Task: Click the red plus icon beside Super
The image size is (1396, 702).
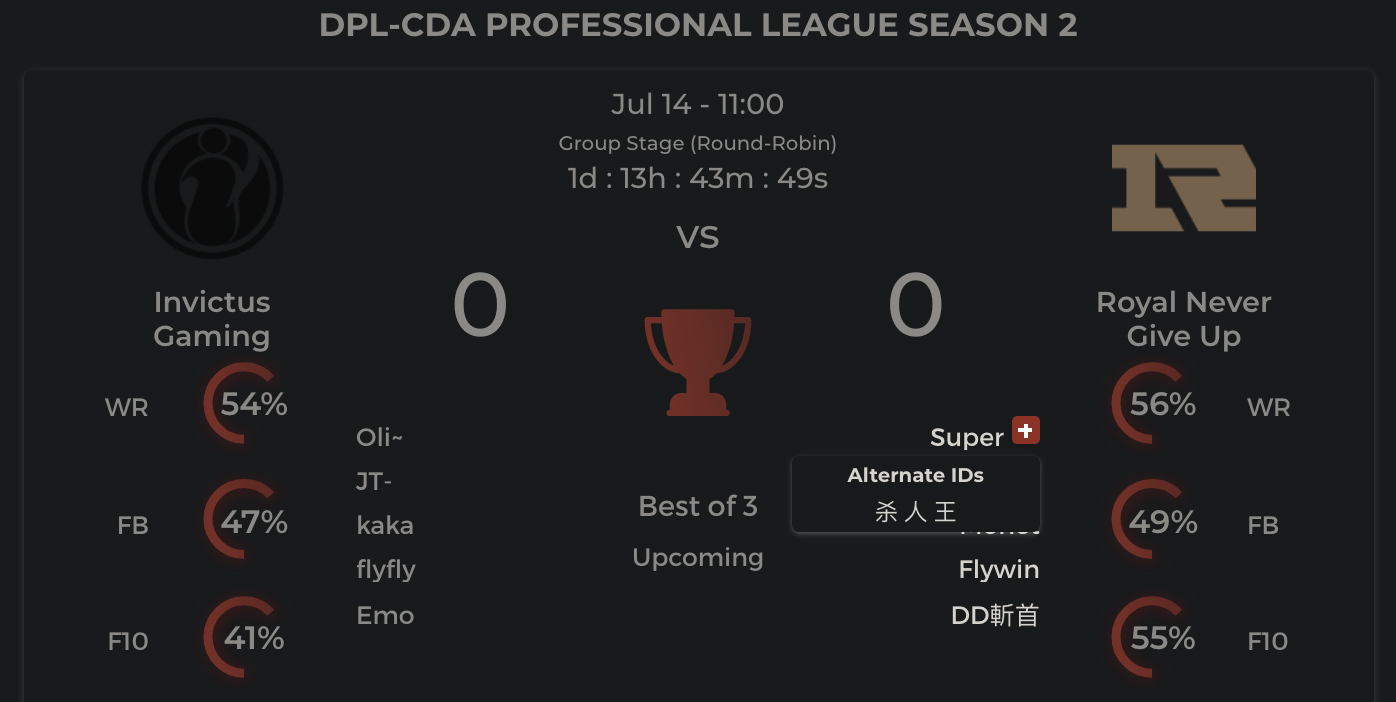Action: coord(1026,430)
